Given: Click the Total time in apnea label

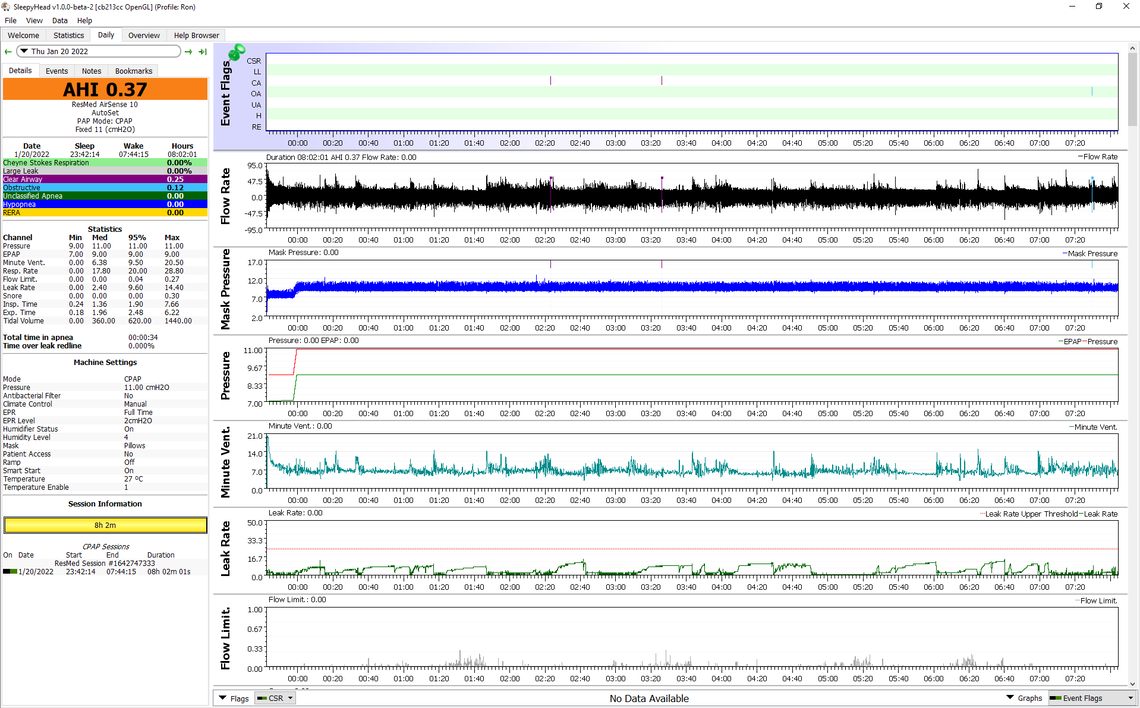Looking at the screenshot, I should (x=38, y=338).
